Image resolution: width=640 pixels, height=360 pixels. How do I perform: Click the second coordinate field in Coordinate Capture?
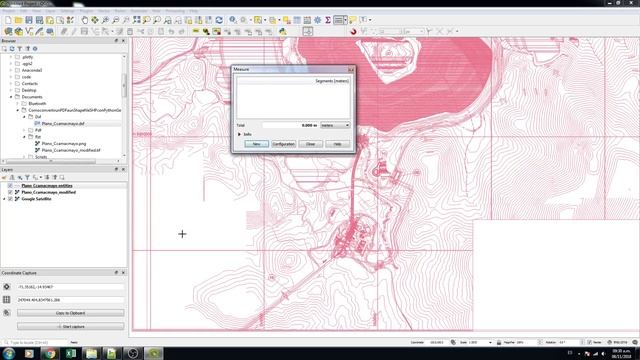pos(71,300)
